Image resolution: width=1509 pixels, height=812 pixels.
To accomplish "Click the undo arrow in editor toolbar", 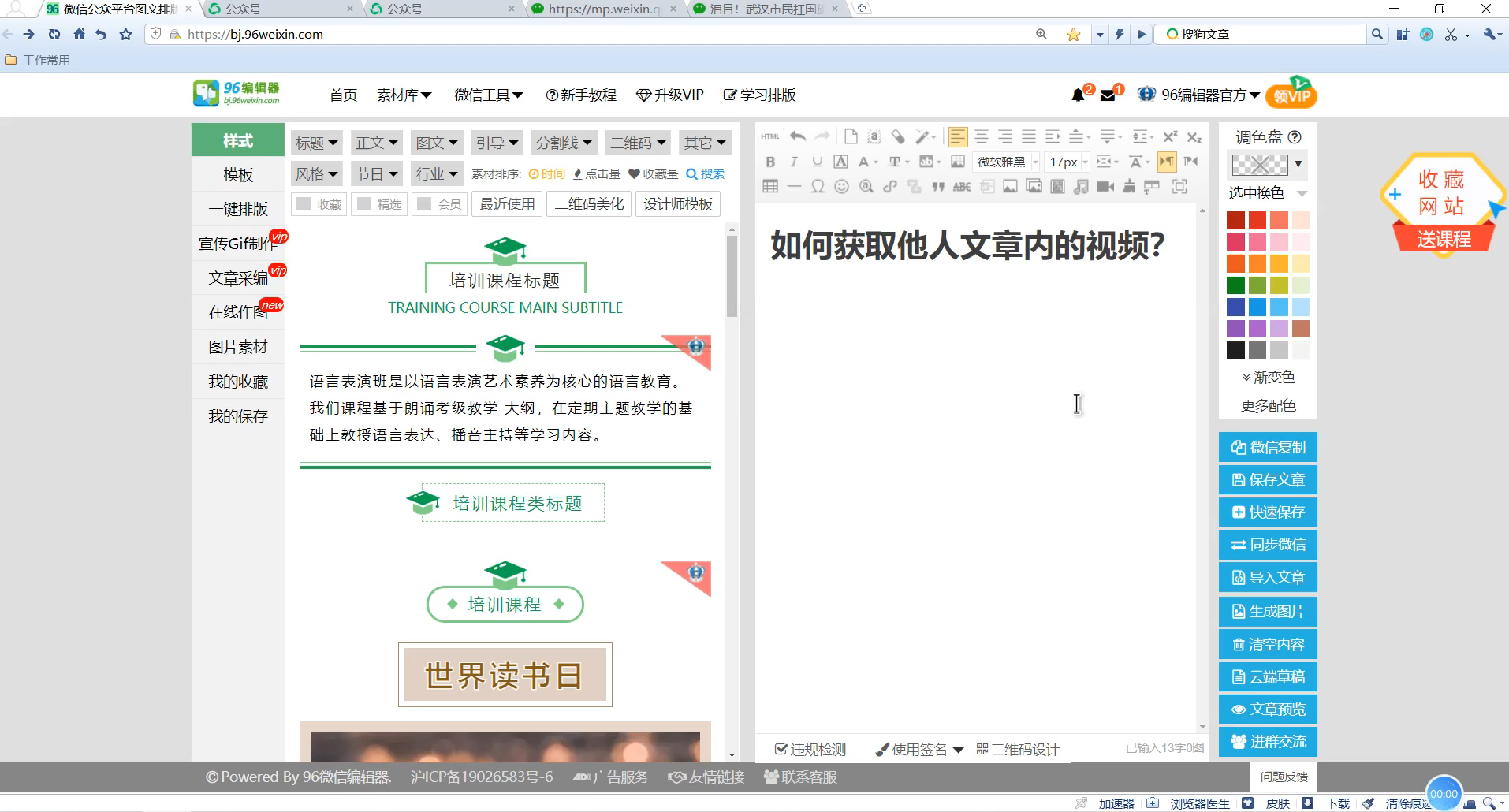I will [798, 136].
